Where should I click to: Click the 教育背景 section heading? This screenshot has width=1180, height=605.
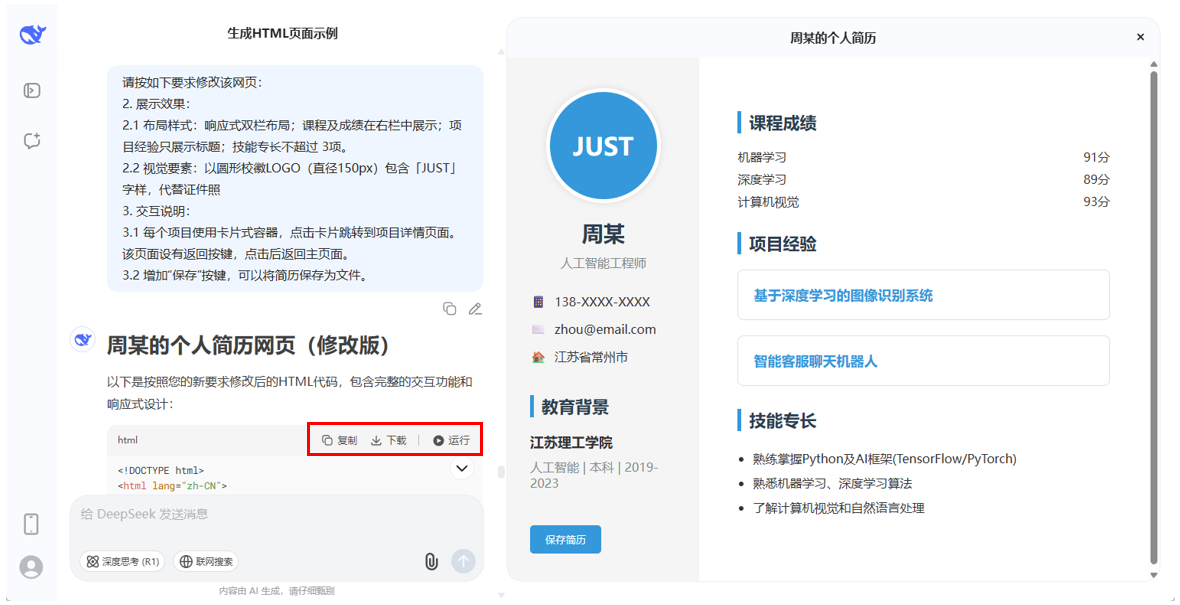575,407
